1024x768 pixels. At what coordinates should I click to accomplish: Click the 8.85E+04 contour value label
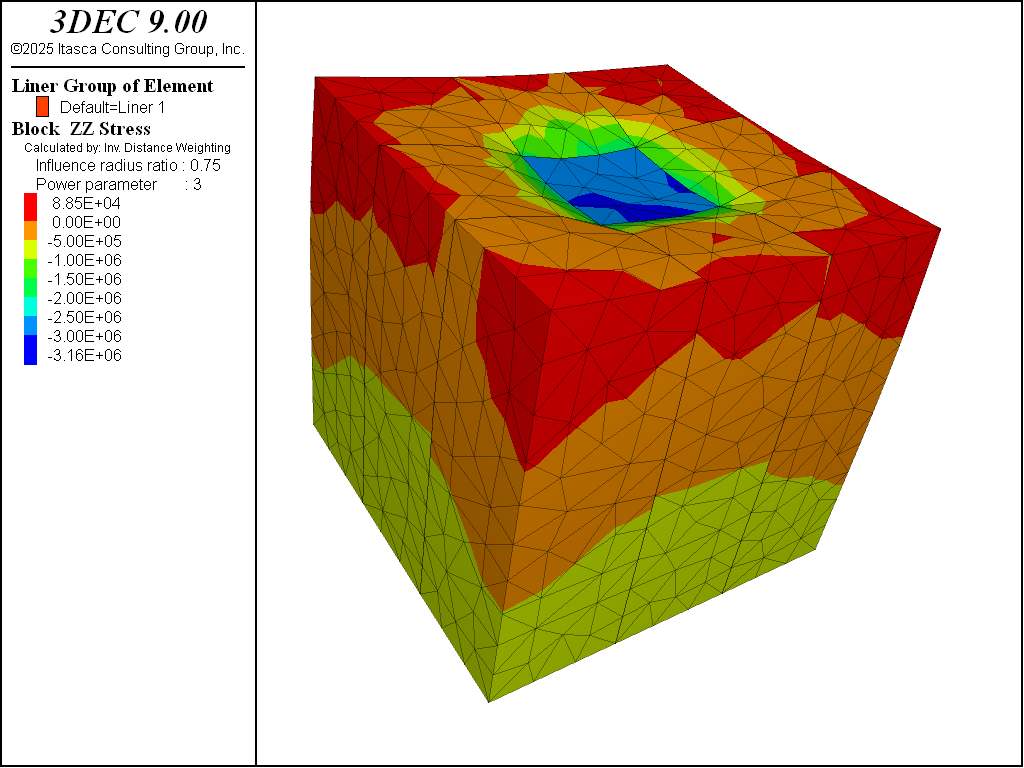click(x=86, y=203)
